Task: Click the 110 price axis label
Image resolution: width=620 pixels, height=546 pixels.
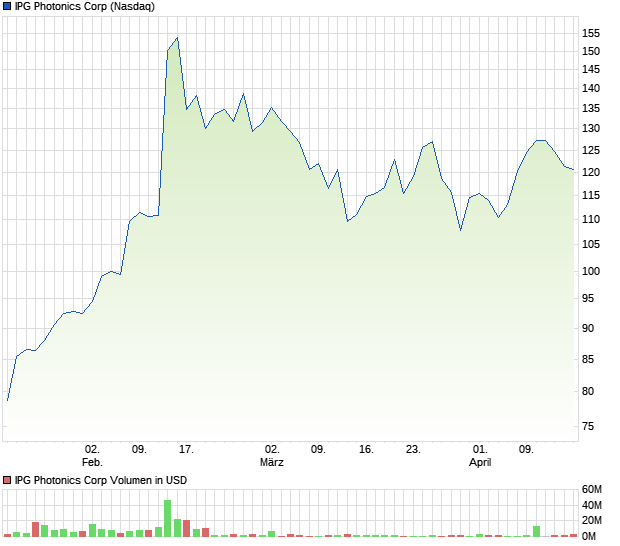Action: tap(591, 219)
